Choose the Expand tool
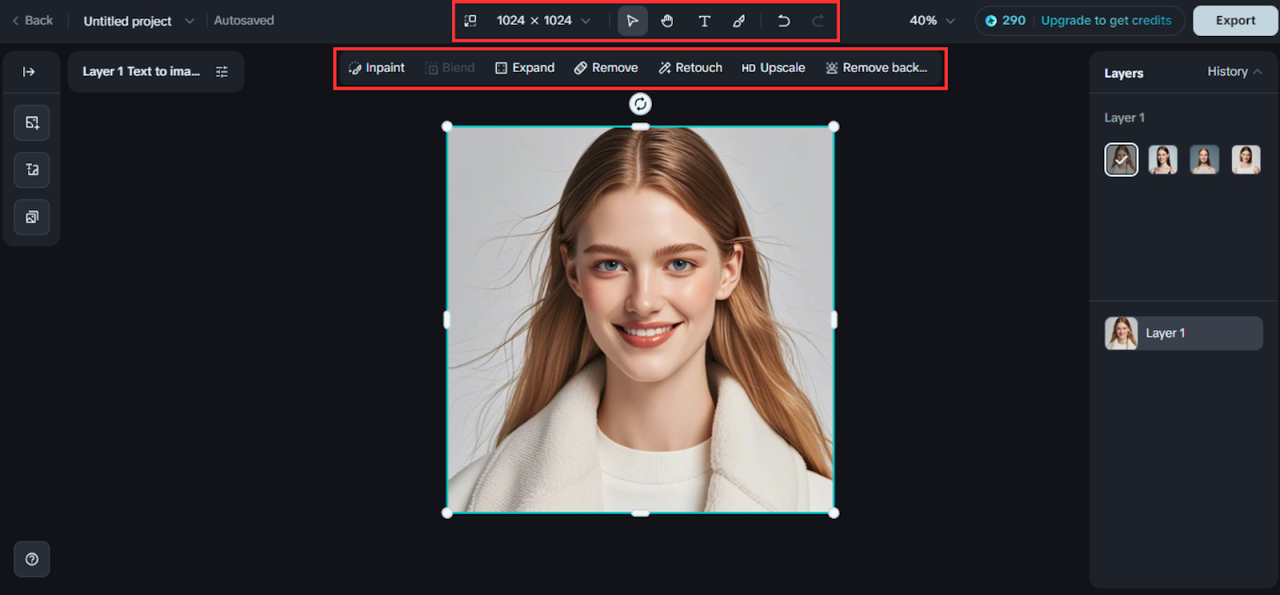The image size is (1280, 595). coord(525,68)
